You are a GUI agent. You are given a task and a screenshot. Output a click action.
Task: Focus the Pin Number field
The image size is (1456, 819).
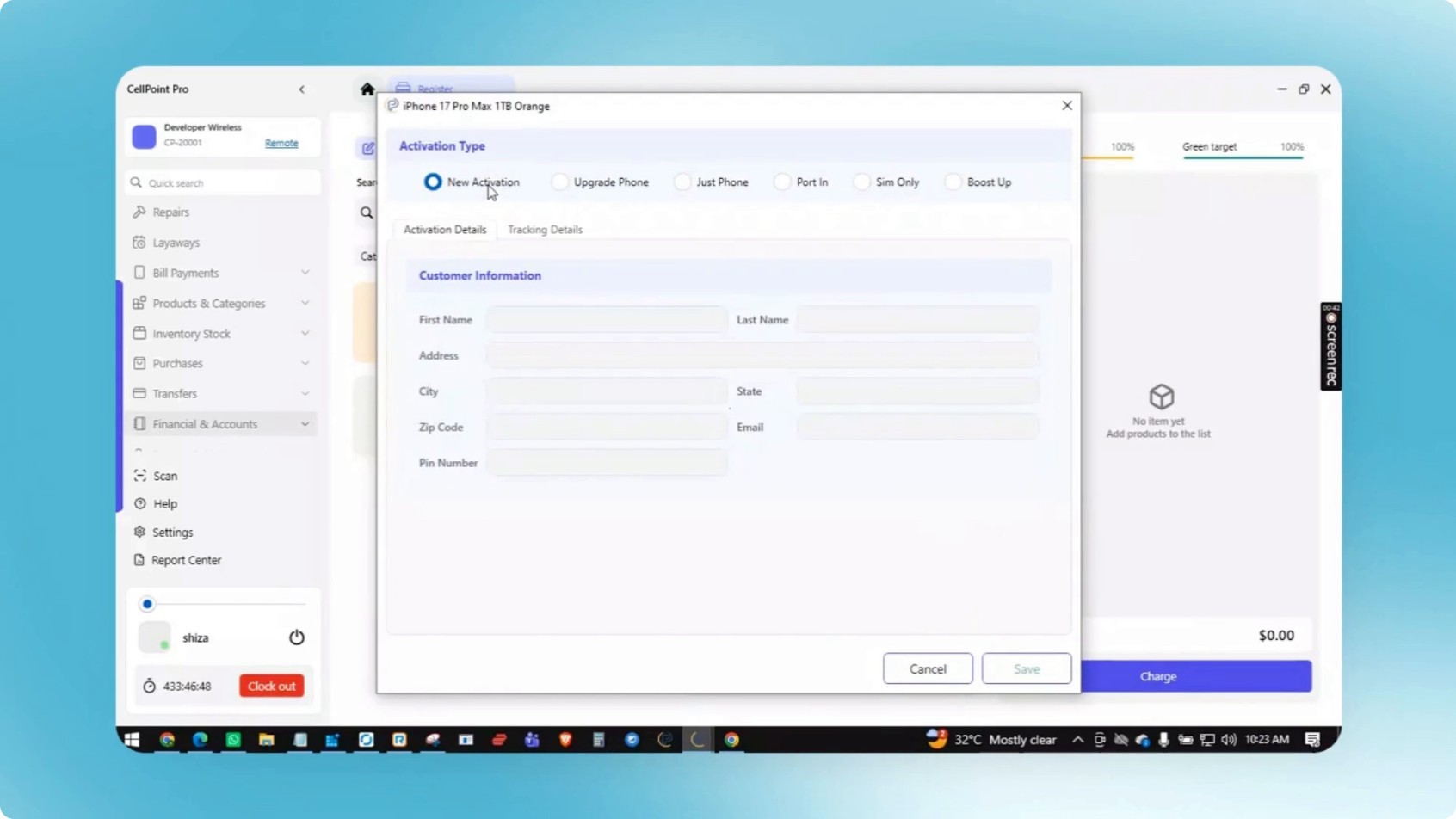[x=607, y=463]
